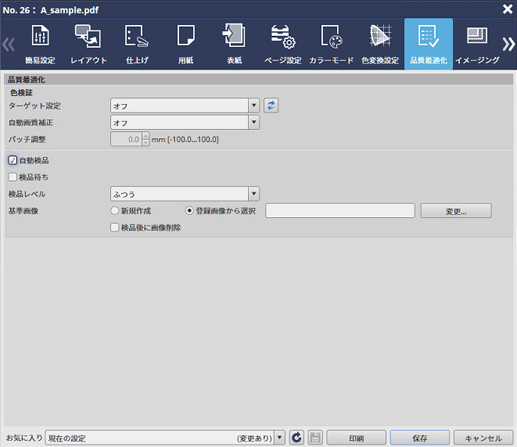Enable the 検品待ち checkbox
Image resolution: width=517 pixels, height=447 pixels.
pyautogui.click(x=12, y=177)
